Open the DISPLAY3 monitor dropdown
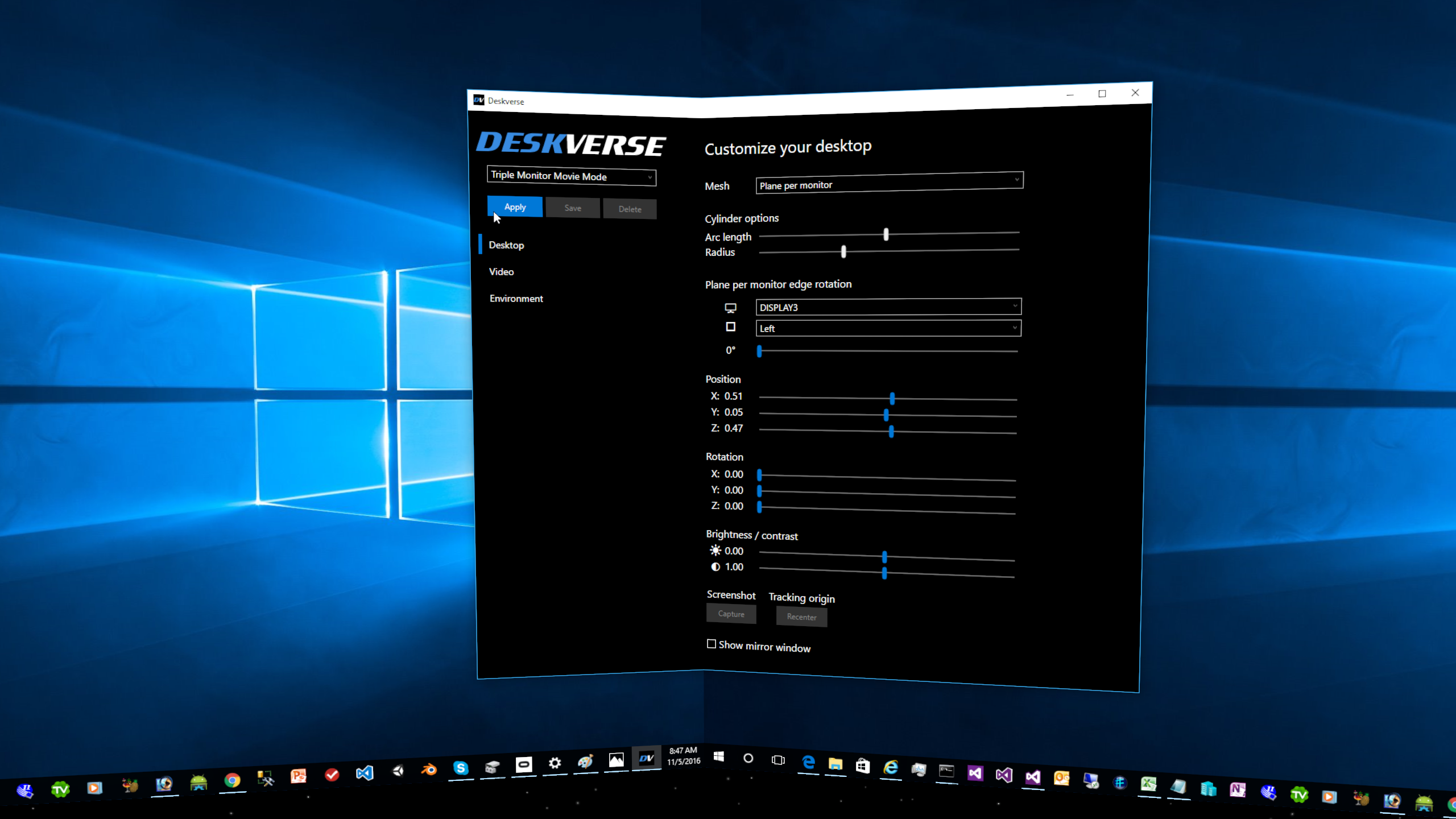The height and width of the screenshot is (819, 1456). point(888,307)
